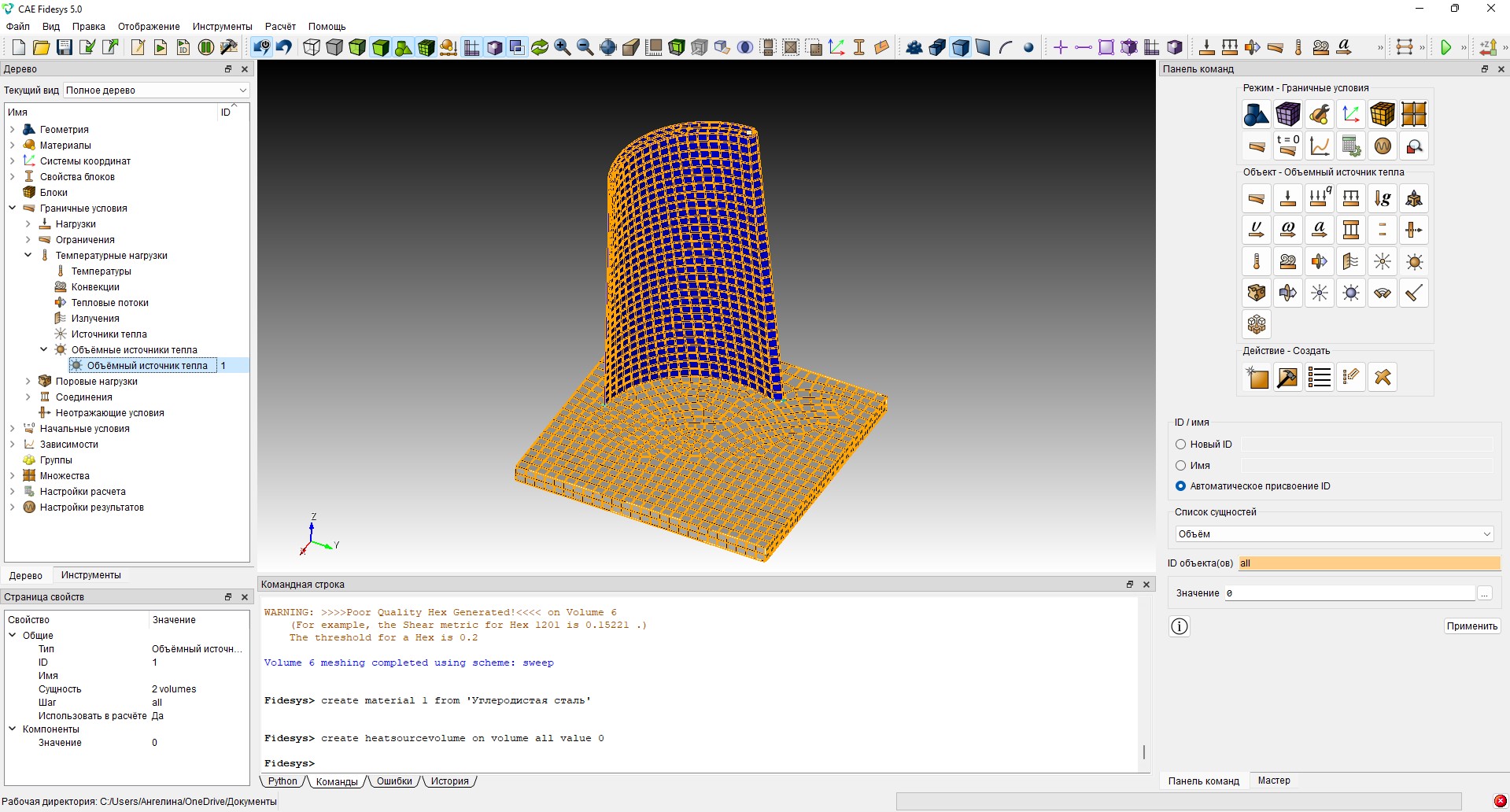Expand the Геометрия tree node

click(x=12, y=130)
